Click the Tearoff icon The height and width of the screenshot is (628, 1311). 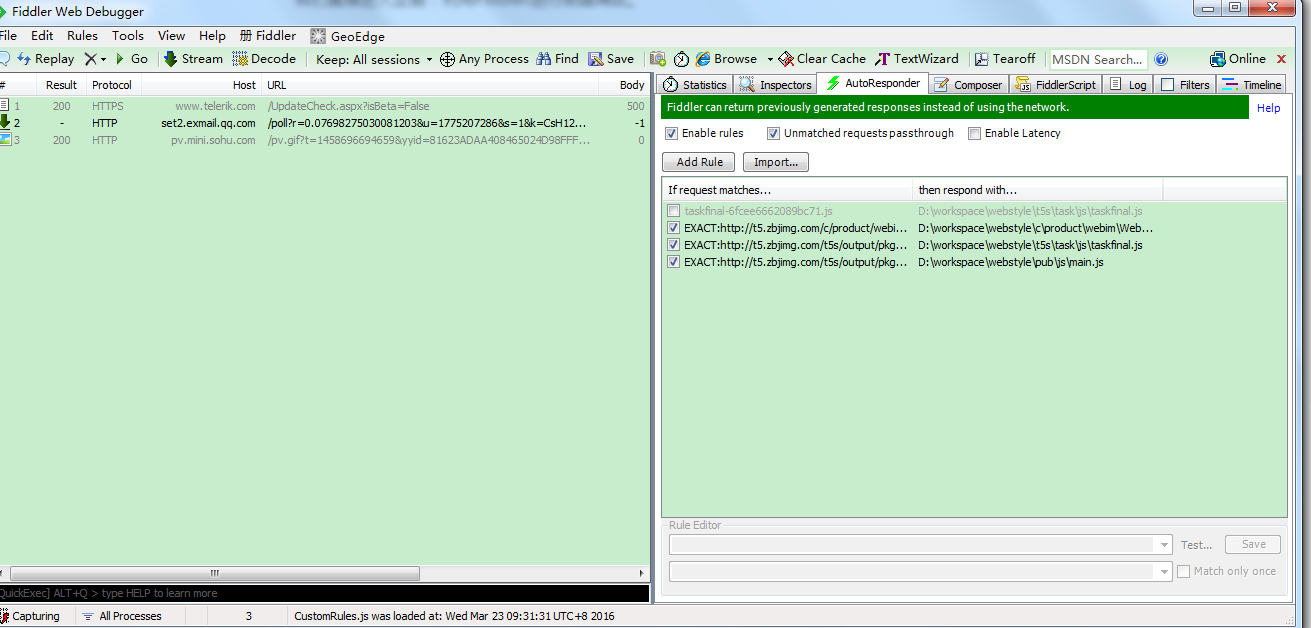(982, 59)
